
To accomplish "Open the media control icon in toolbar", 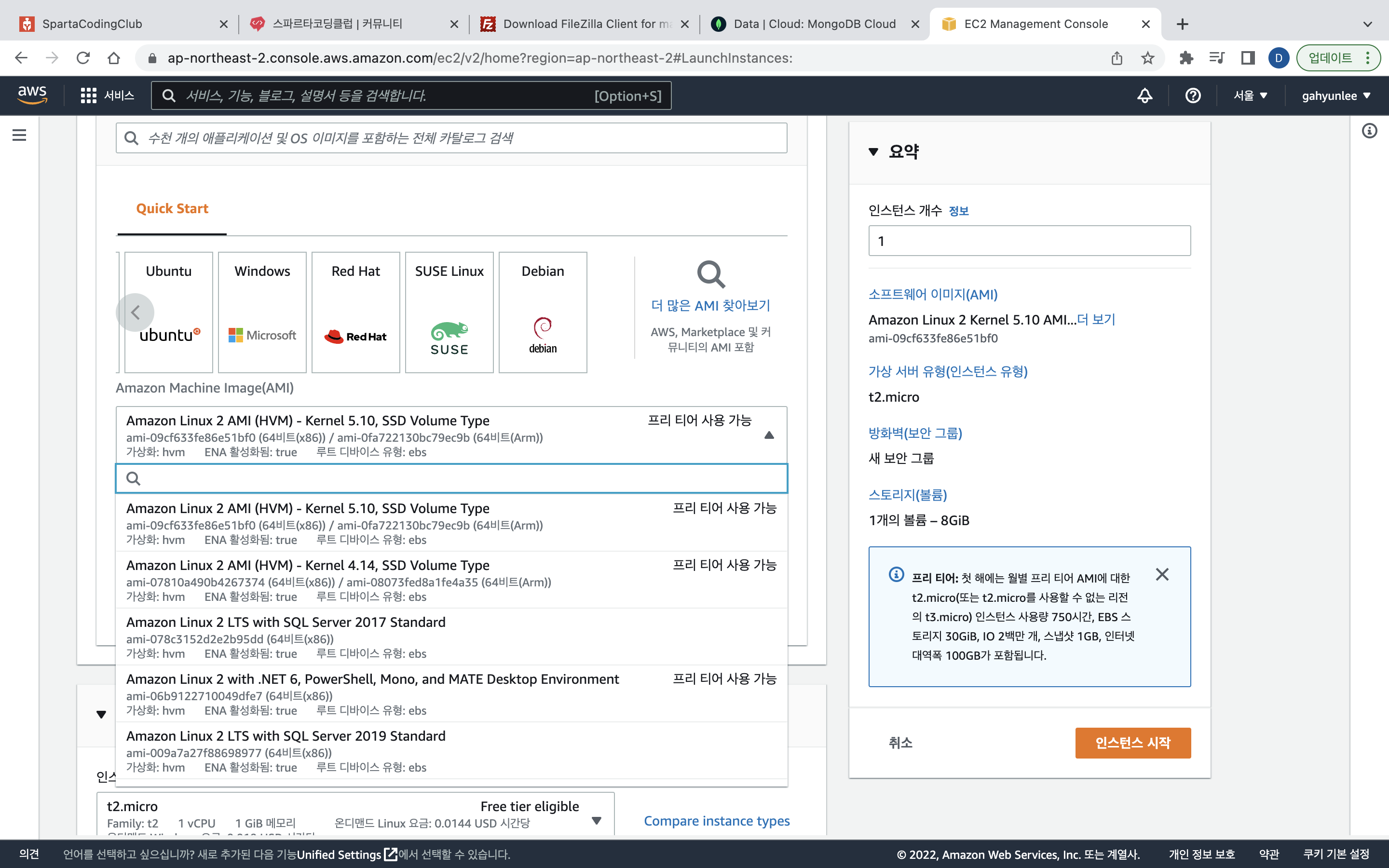I will (1216, 58).
